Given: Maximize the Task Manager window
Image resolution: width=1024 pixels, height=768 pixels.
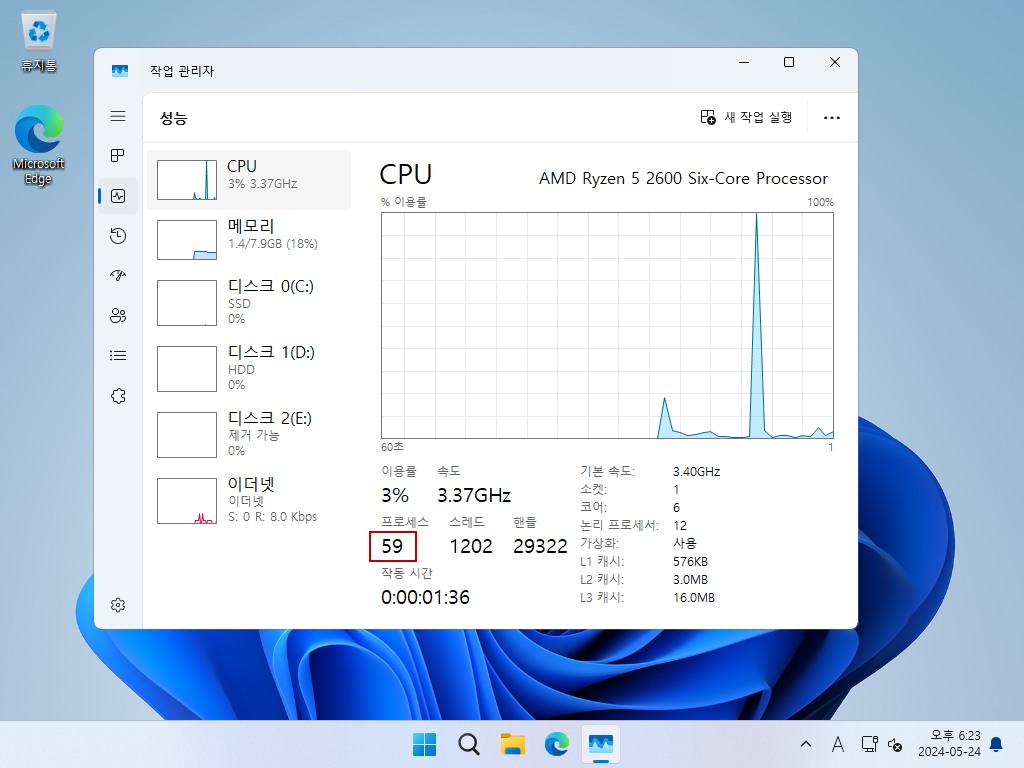Looking at the screenshot, I should coord(789,63).
